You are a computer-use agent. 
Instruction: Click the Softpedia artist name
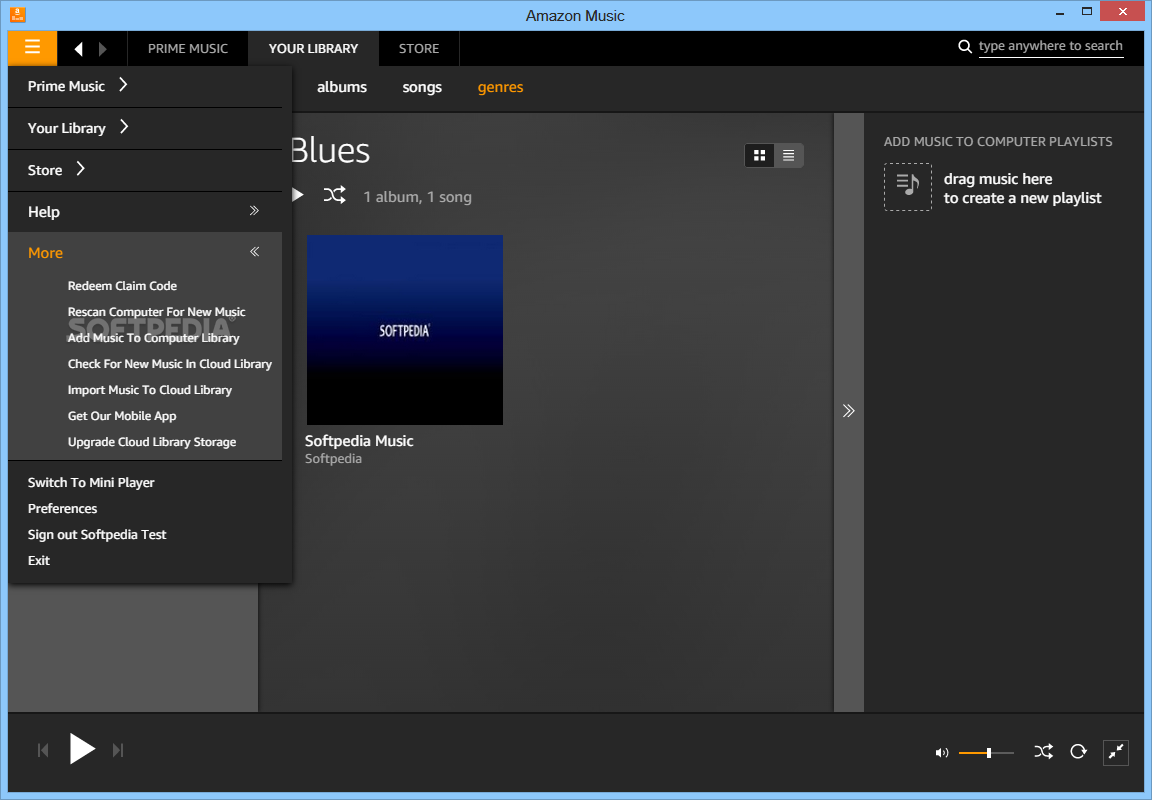click(334, 459)
